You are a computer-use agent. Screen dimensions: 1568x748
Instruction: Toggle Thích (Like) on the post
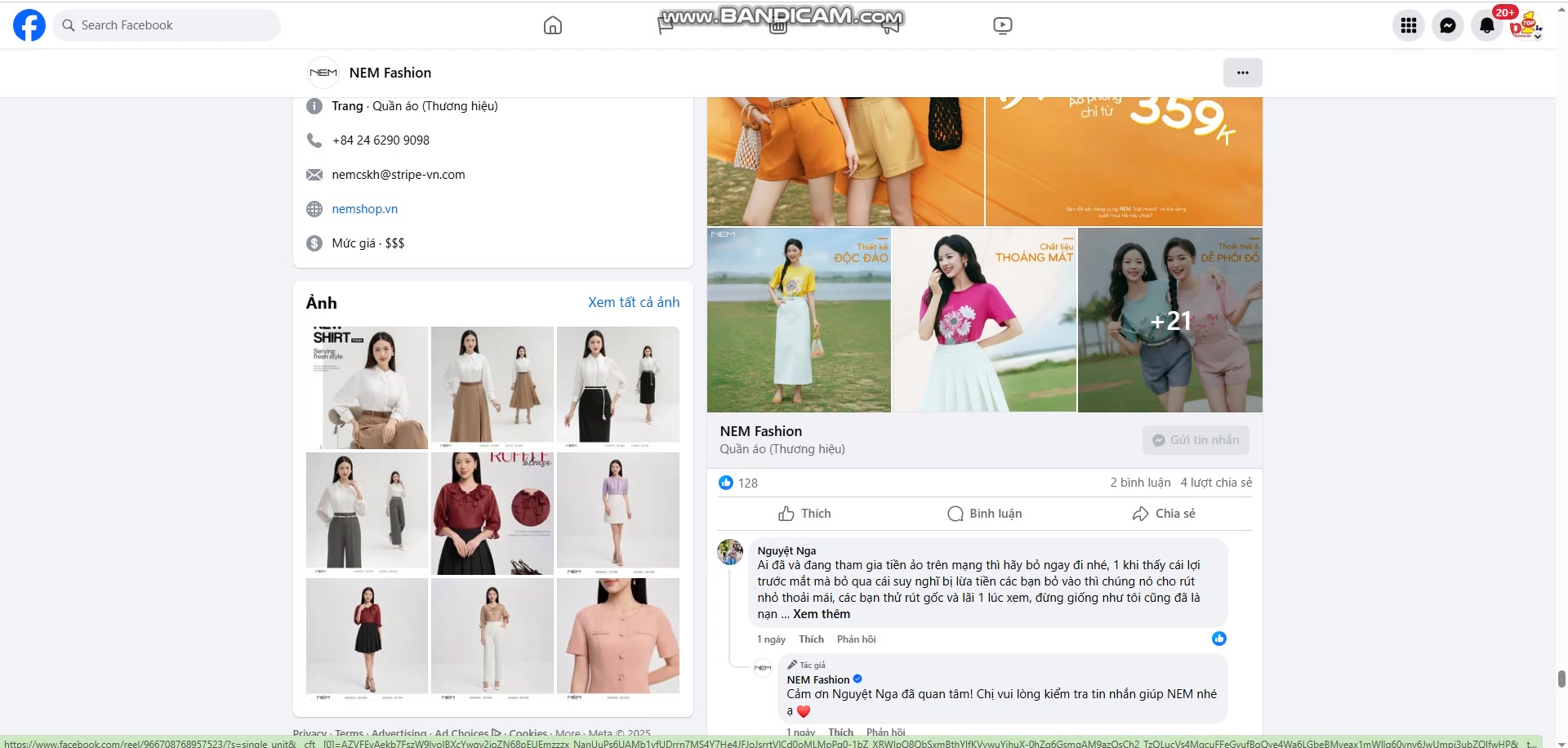(804, 514)
